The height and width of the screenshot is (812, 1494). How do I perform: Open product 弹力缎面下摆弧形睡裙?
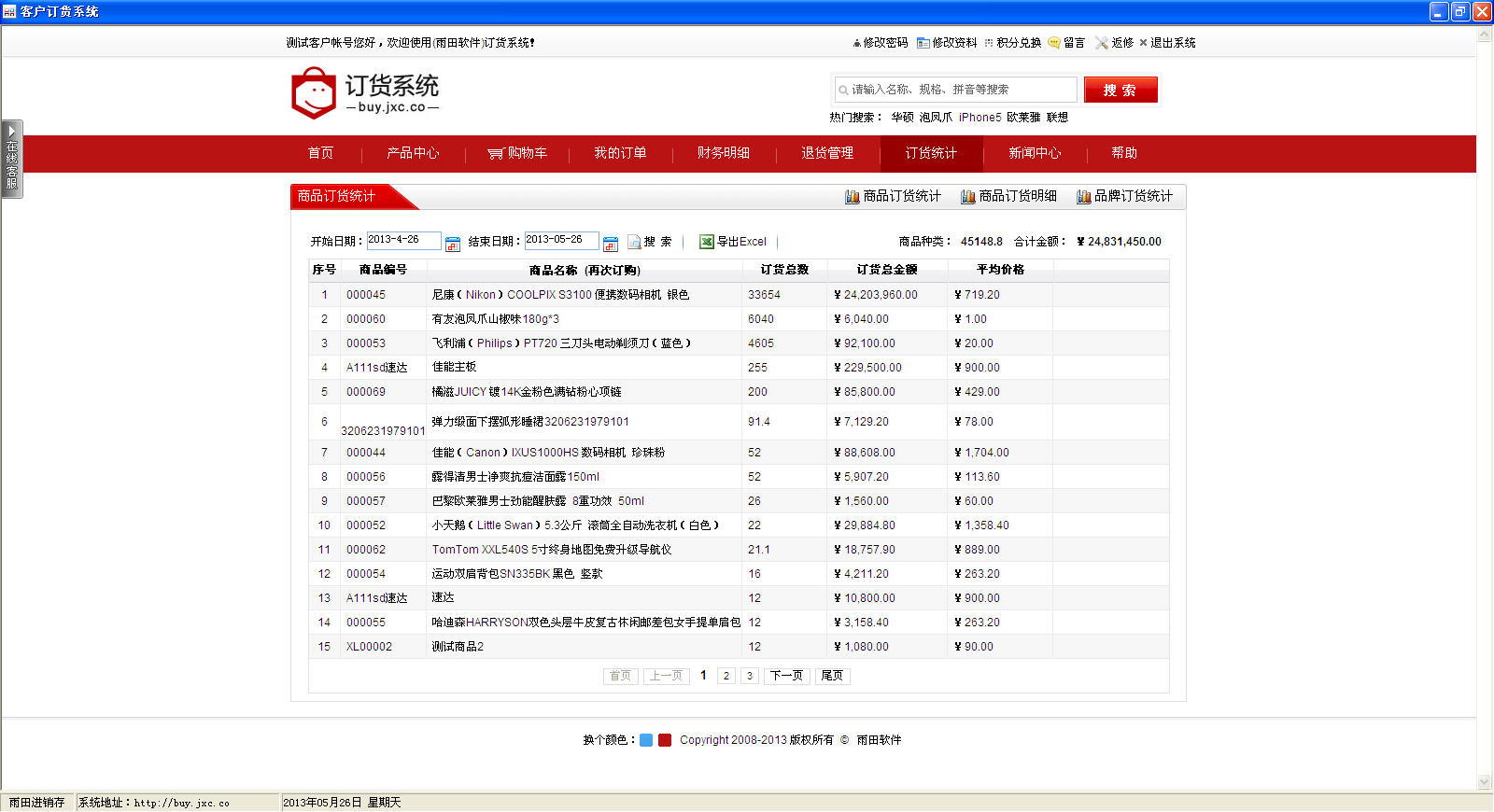tap(530, 422)
